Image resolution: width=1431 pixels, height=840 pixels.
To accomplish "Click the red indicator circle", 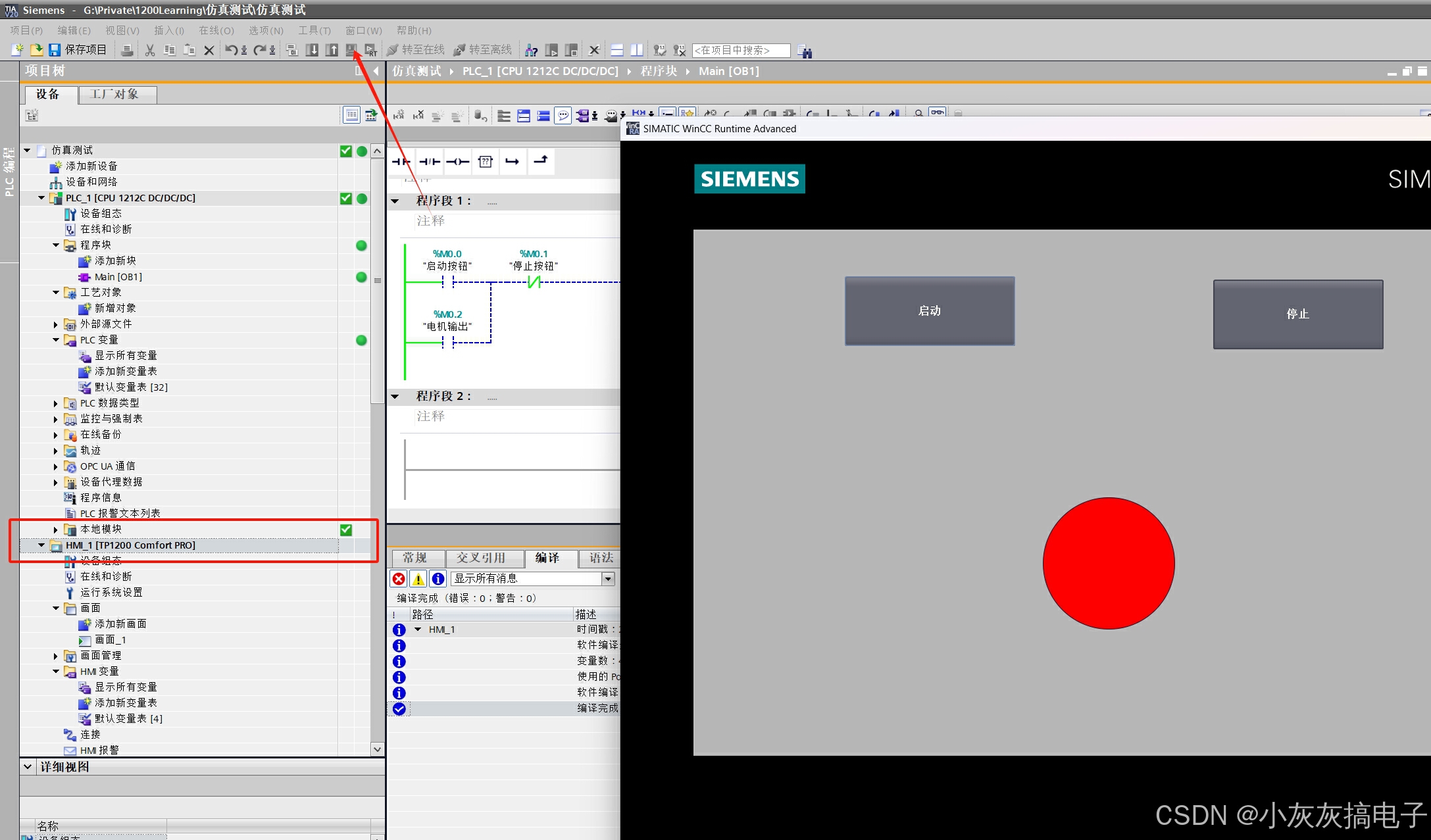I will [1109, 563].
